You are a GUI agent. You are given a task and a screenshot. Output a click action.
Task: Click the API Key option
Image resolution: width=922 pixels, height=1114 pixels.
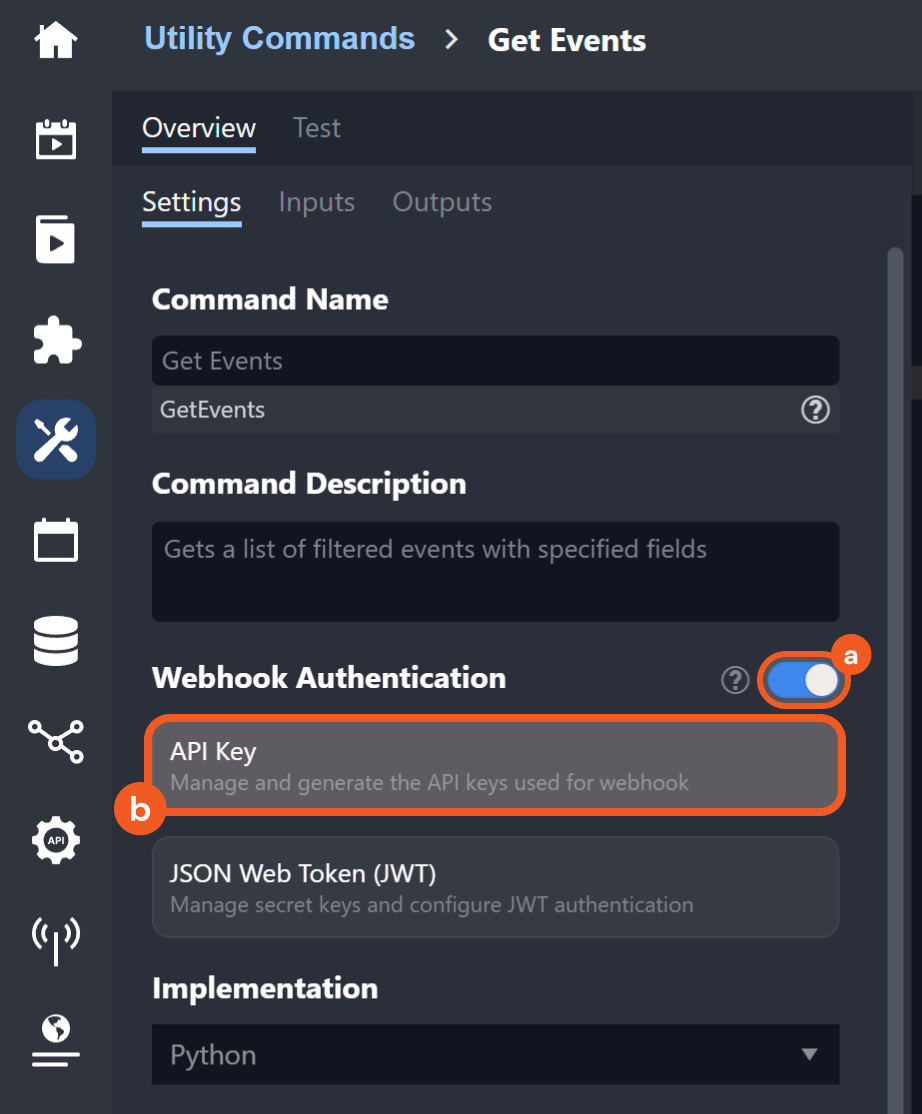tap(495, 765)
